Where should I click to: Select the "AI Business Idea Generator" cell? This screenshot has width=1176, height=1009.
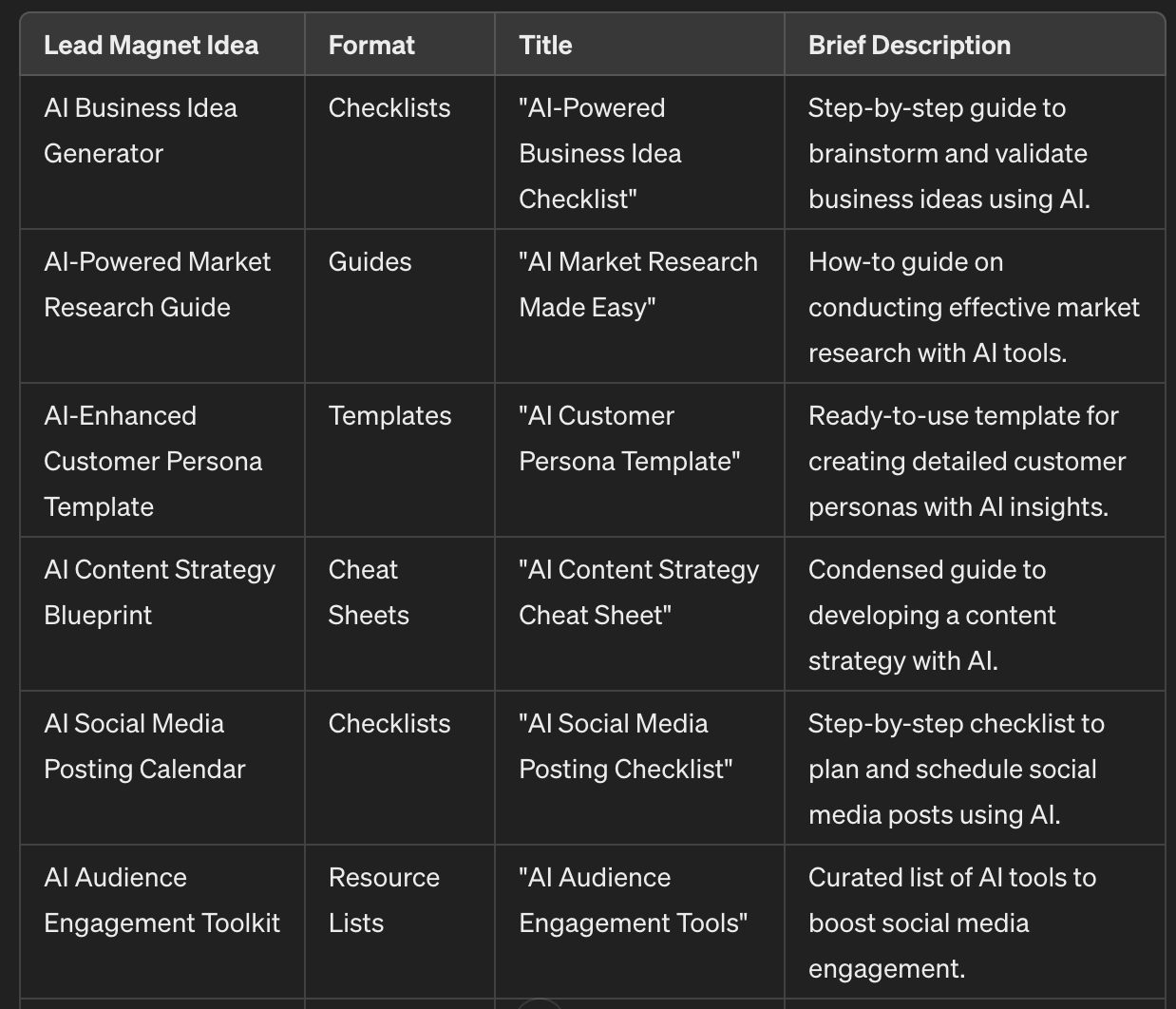pos(141,131)
